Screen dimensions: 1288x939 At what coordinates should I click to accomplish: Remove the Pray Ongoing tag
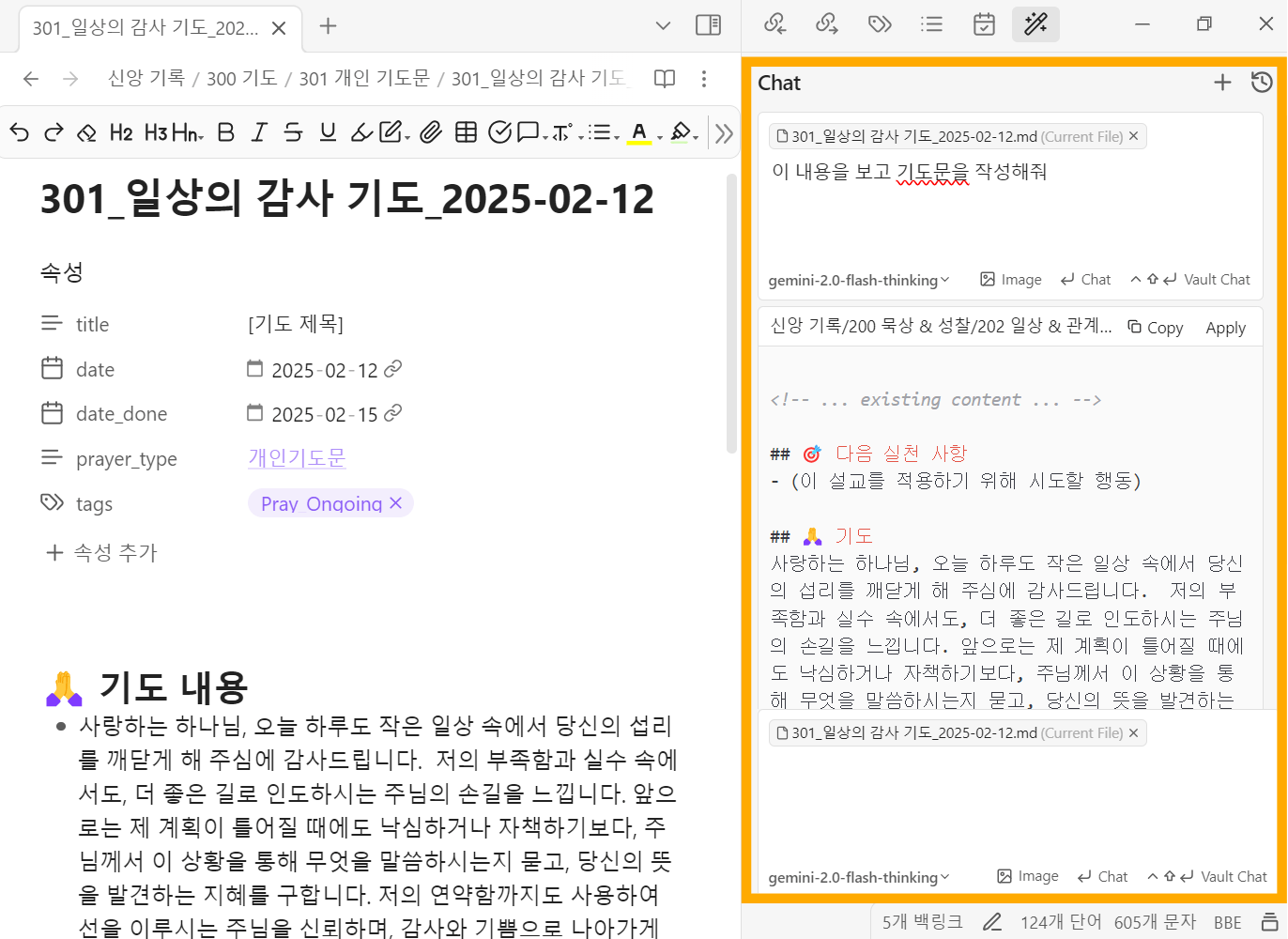(x=396, y=503)
